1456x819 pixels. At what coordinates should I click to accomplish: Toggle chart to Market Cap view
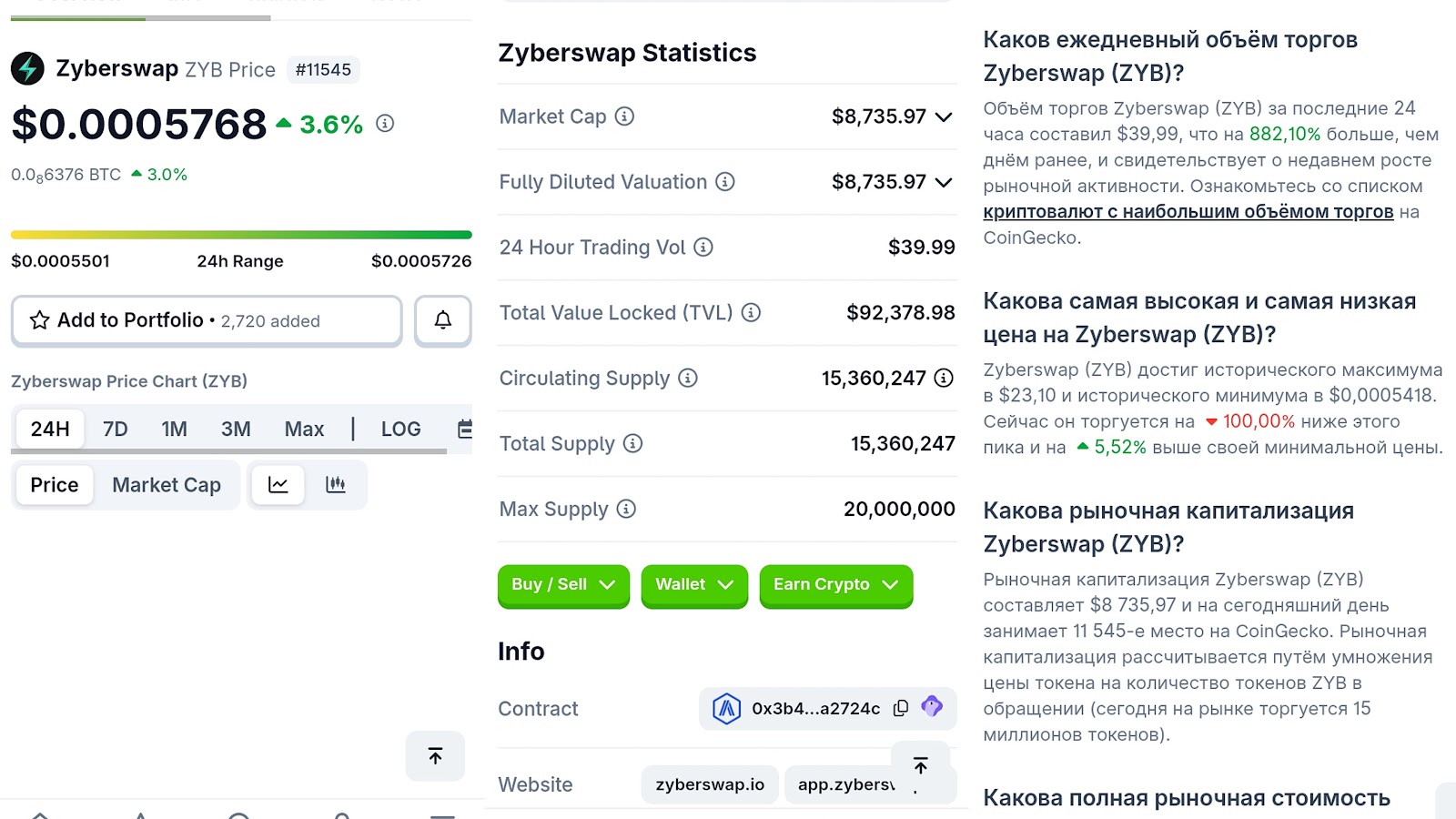coord(167,485)
